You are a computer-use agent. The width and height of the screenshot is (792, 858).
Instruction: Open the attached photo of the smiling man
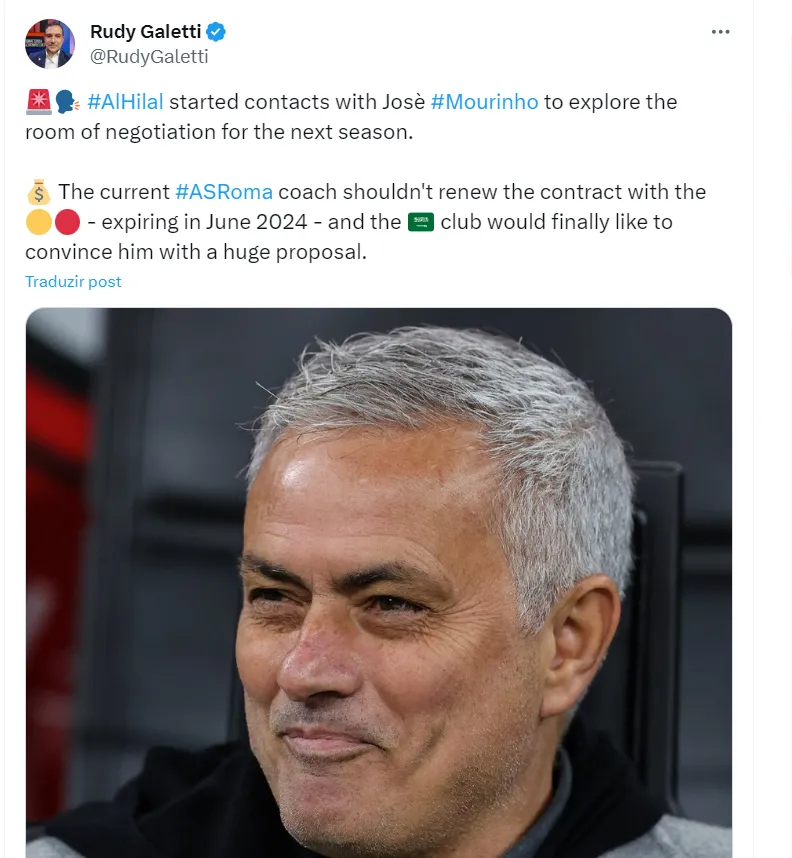pyautogui.click(x=378, y=580)
